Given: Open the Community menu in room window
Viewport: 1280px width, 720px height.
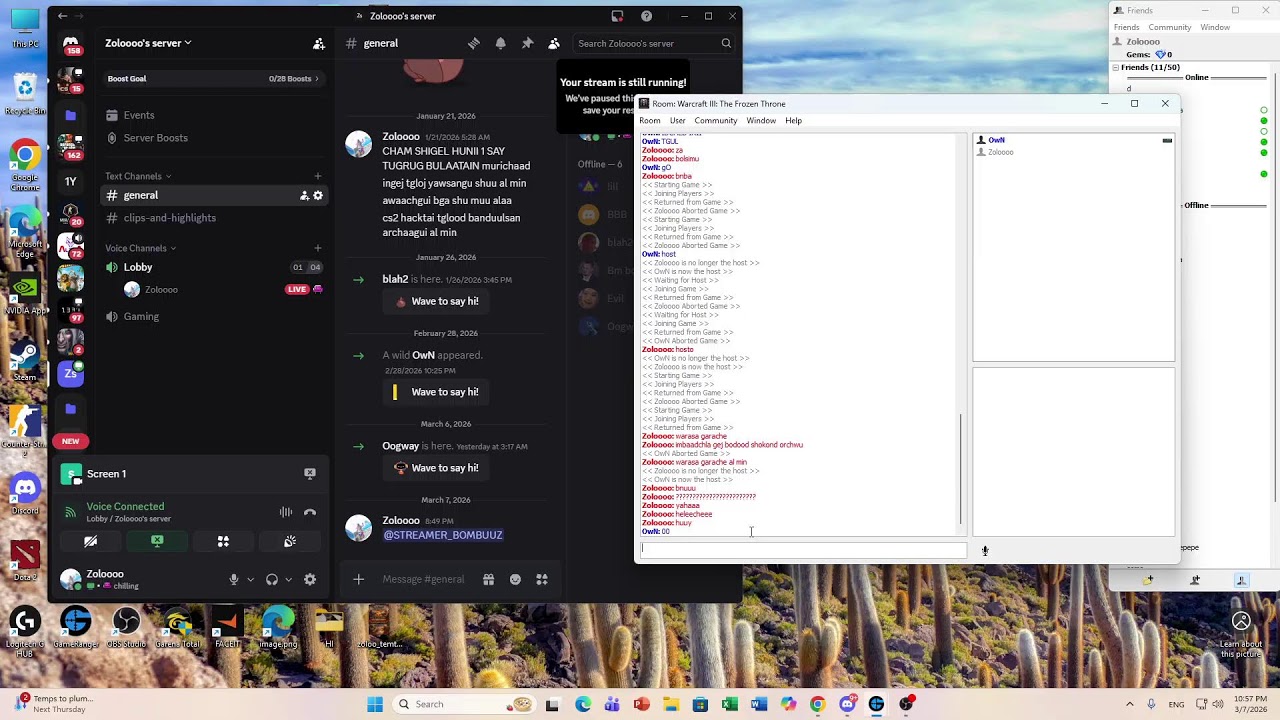Looking at the screenshot, I should [715, 121].
